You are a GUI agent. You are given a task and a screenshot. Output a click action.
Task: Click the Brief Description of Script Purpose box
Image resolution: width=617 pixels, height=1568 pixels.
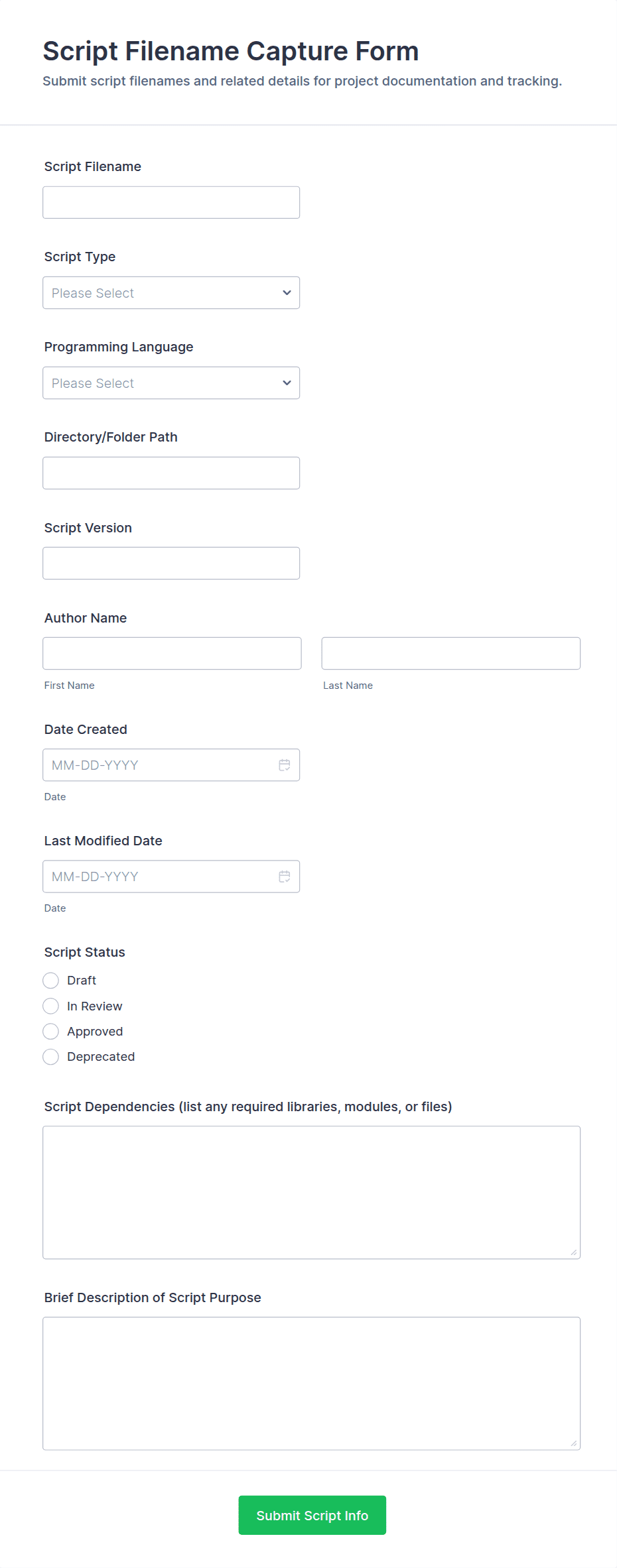[x=311, y=1383]
